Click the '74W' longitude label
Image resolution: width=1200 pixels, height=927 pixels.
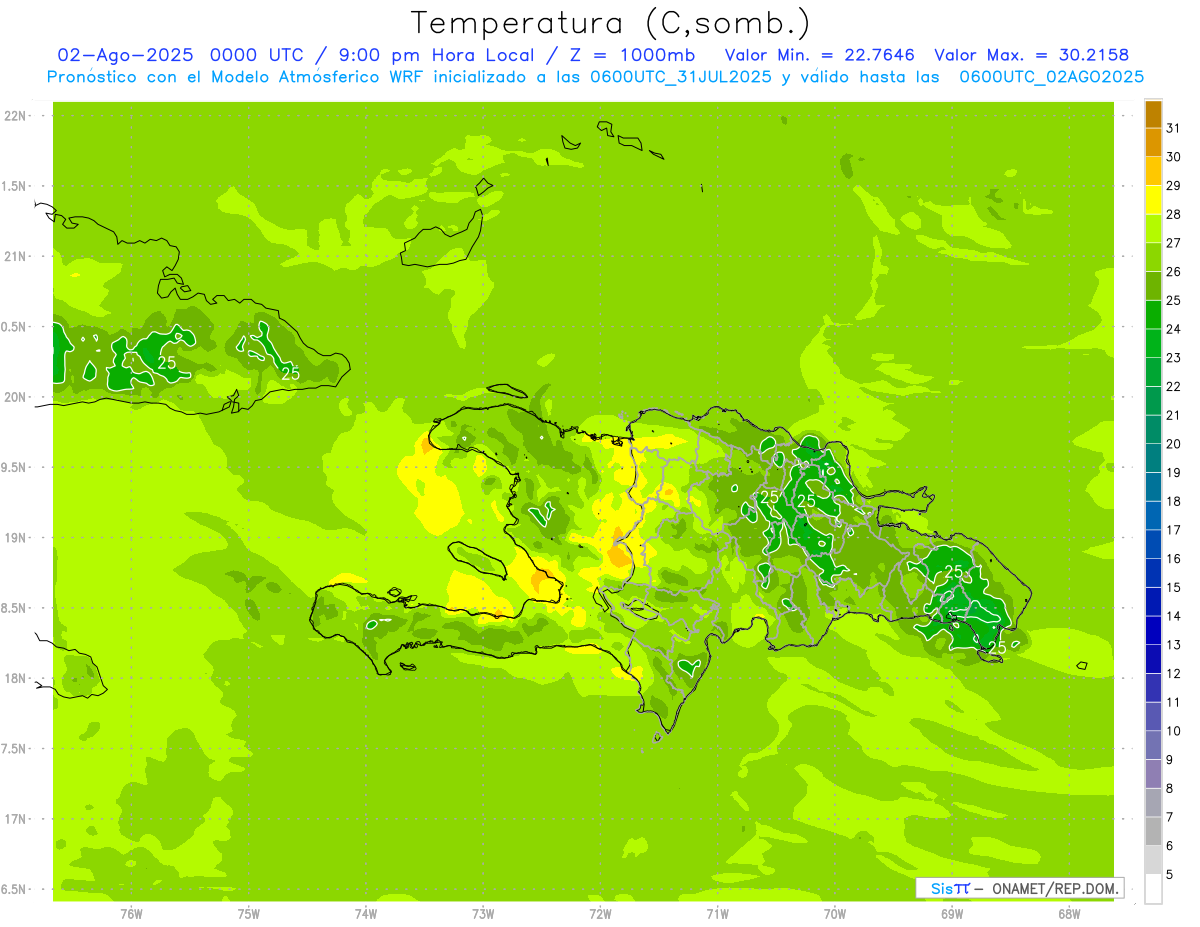coord(366,913)
